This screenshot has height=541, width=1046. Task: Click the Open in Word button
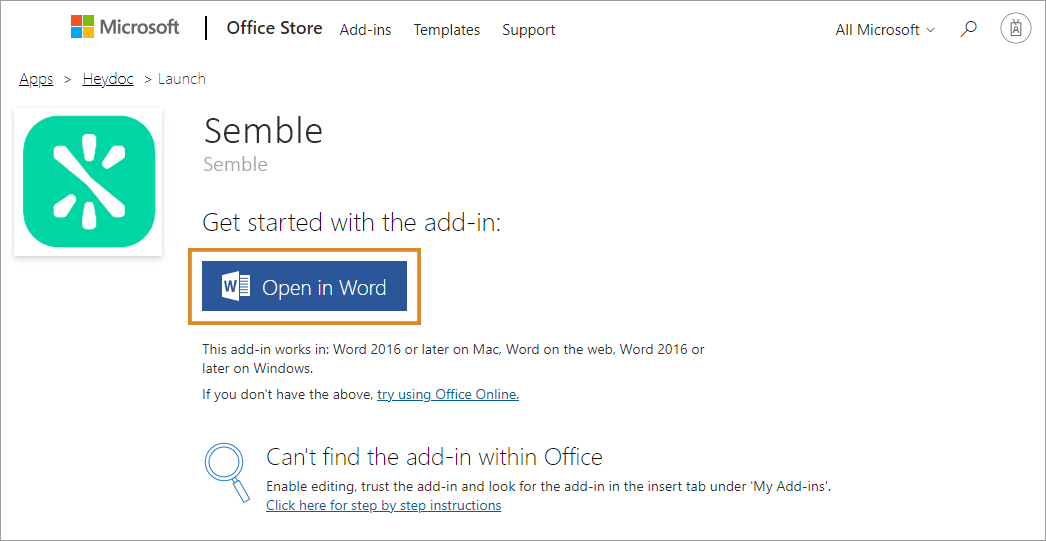click(x=304, y=286)
